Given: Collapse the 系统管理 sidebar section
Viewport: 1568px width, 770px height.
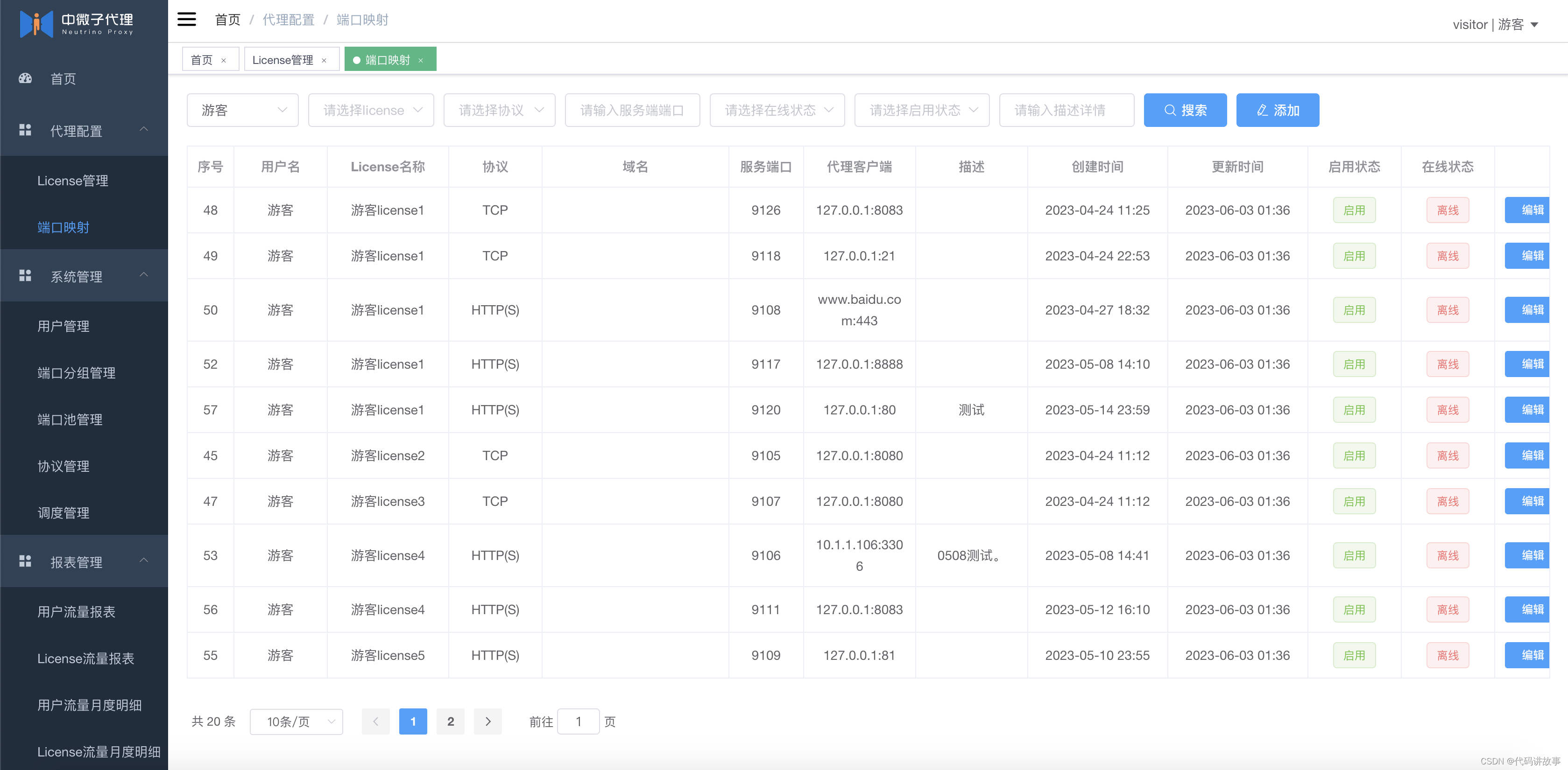Looking at the screenshot, I should (x=84, y=276).
